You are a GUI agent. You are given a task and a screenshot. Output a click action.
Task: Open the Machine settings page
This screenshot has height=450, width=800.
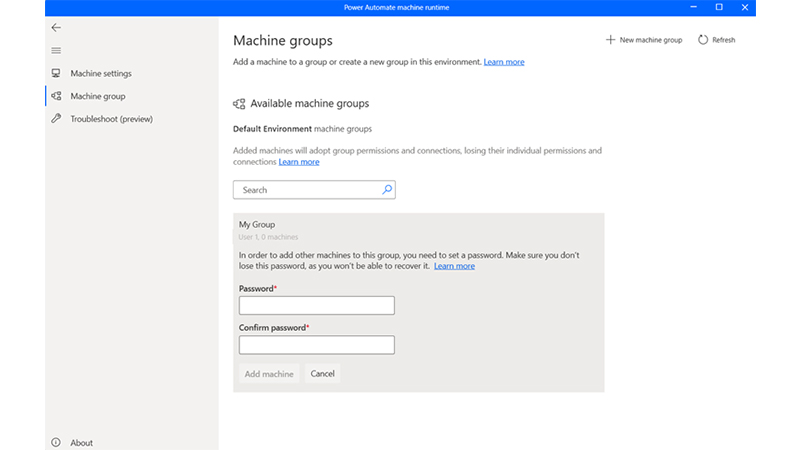100,74
